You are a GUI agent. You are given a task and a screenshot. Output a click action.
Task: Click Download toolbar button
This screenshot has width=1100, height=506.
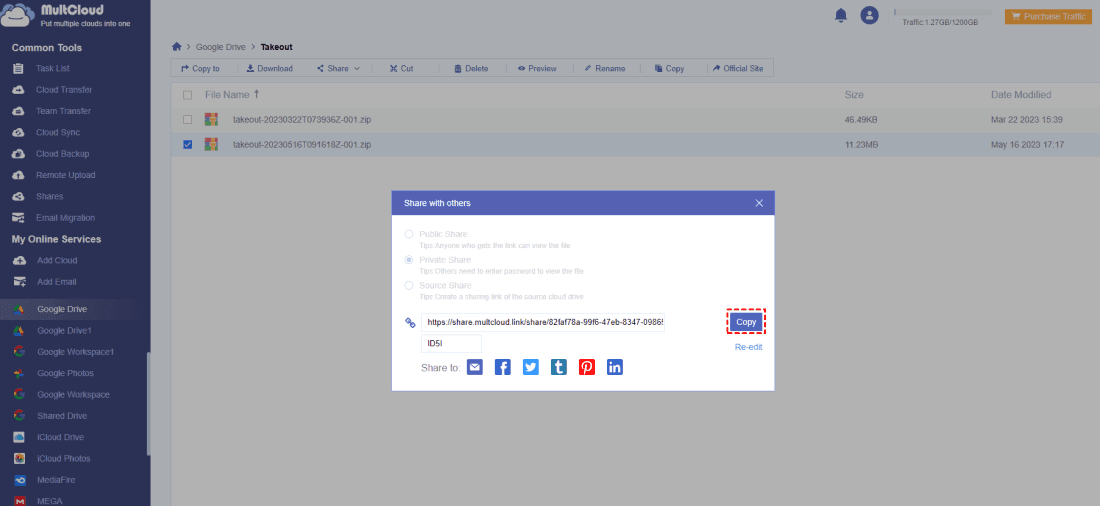point(269,69)
